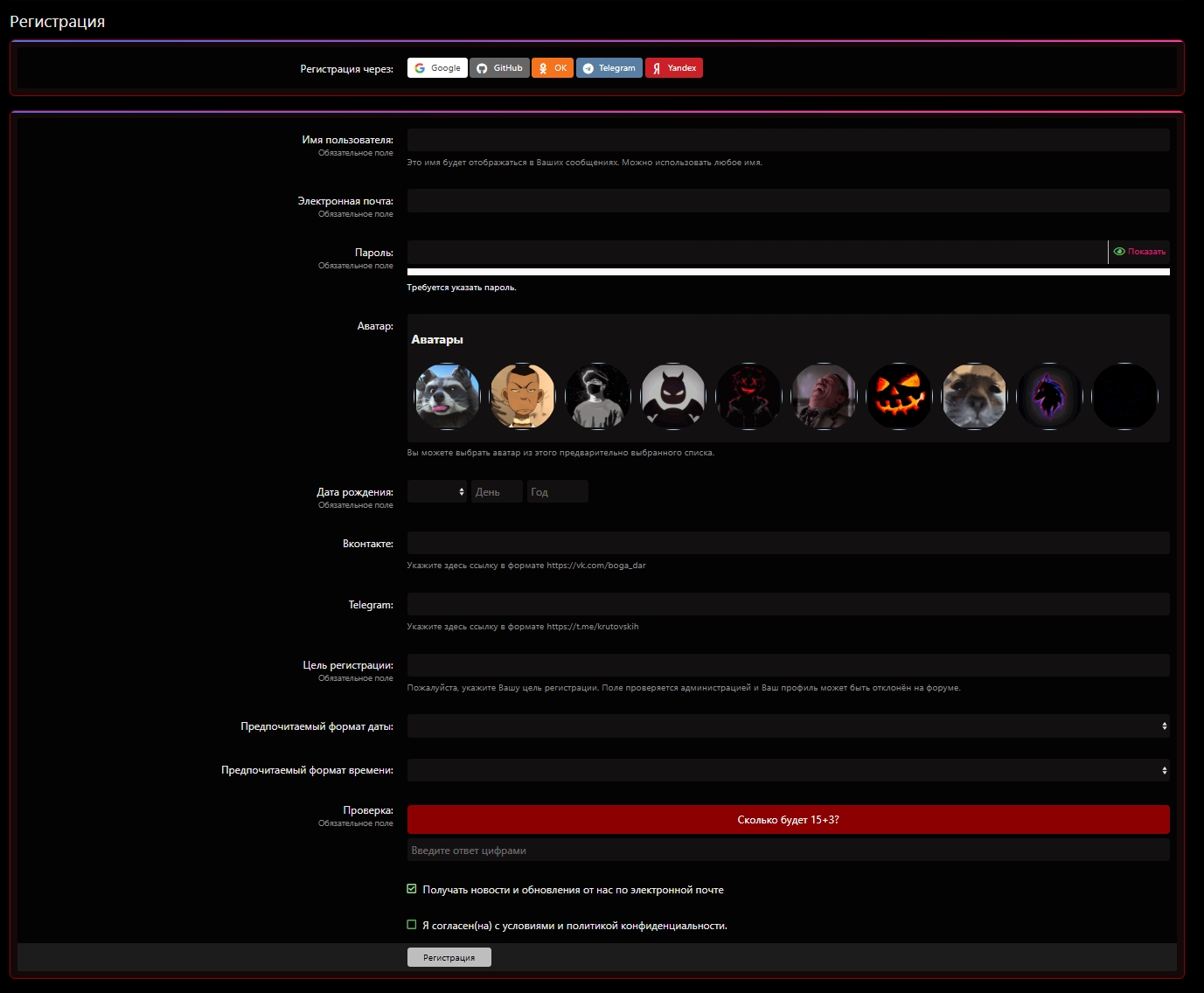The width and height of the screenshot is (1204, 993).
Task: Click the captcha question banner
Action: coord(787,819)
